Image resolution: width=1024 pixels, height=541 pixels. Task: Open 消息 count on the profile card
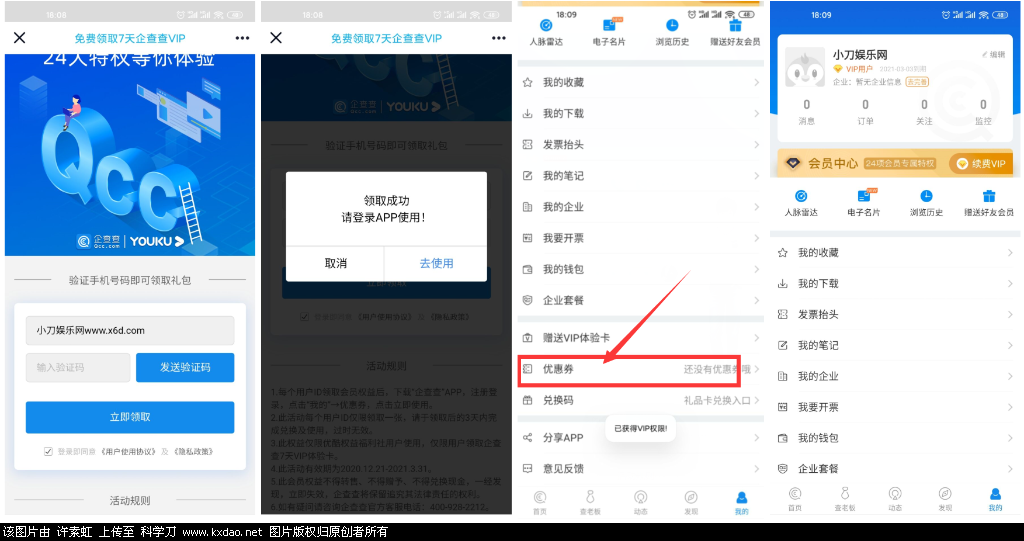click(x=807, y=112)
